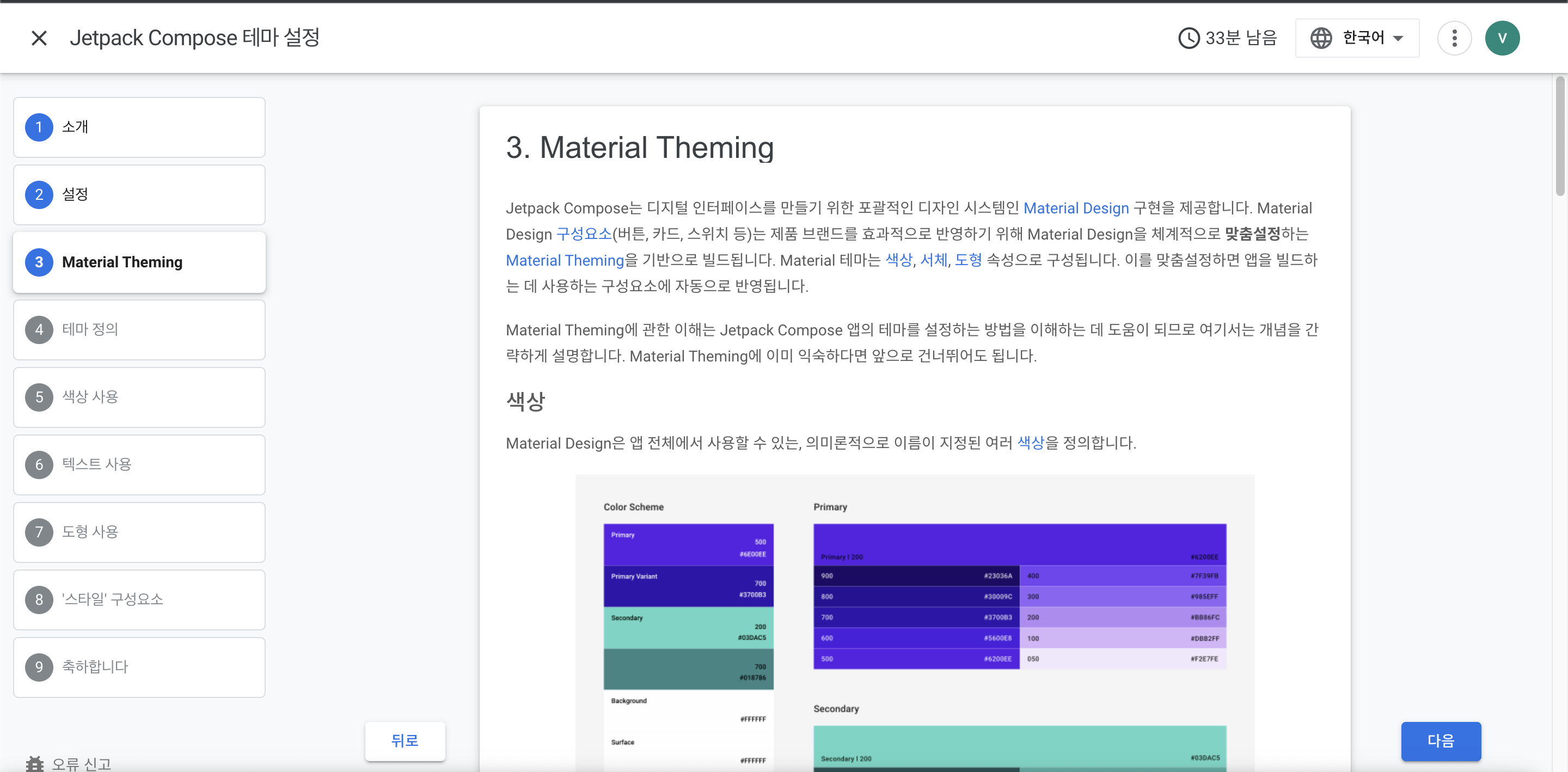This screenshot has width=1568, height=772.
Task: Open the 서체 link
Action: (x=933, y=261)
